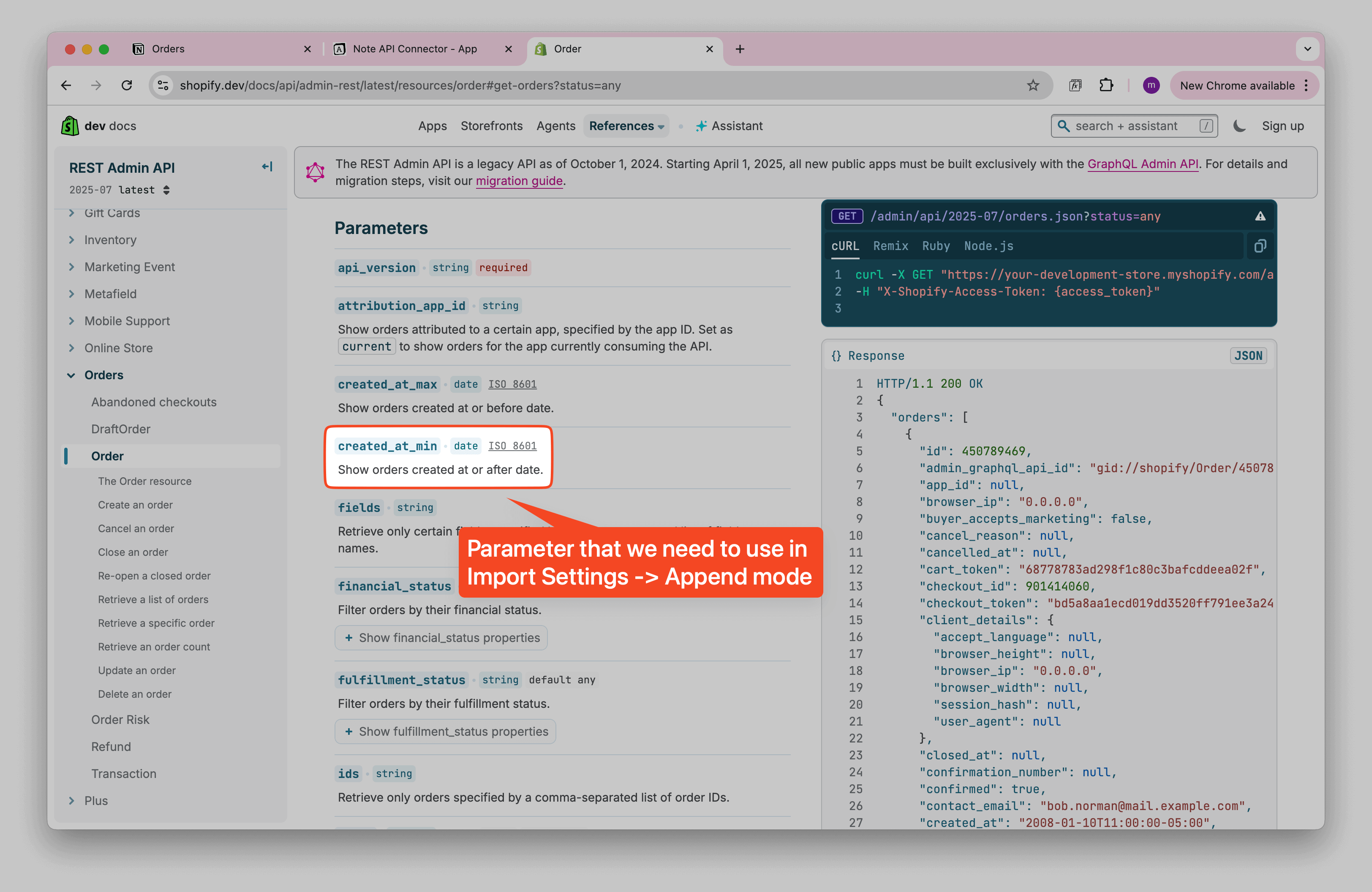Open Chrome extensions puzzle icon

pos(1106,85)
